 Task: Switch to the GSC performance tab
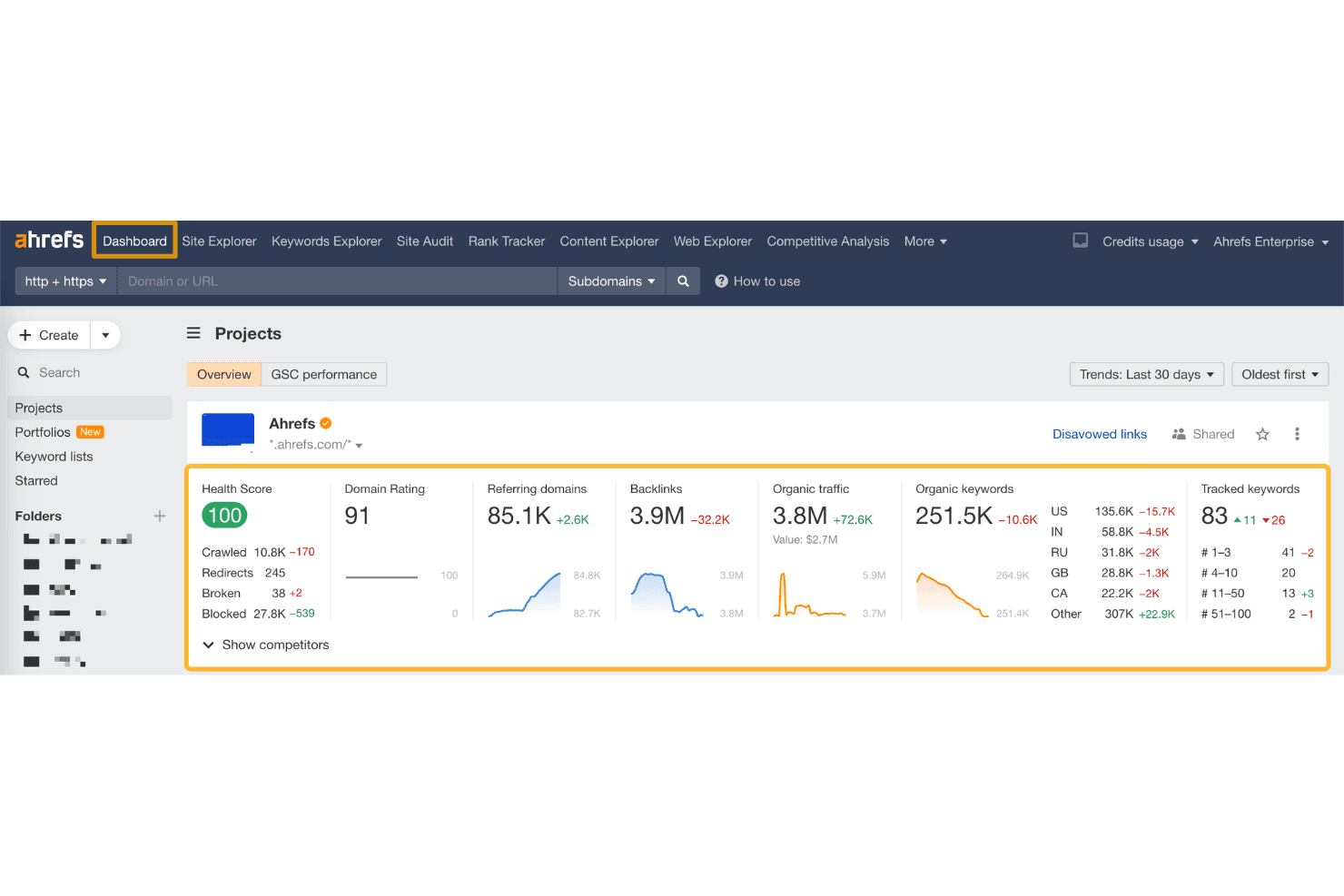(x=324, y=374)
